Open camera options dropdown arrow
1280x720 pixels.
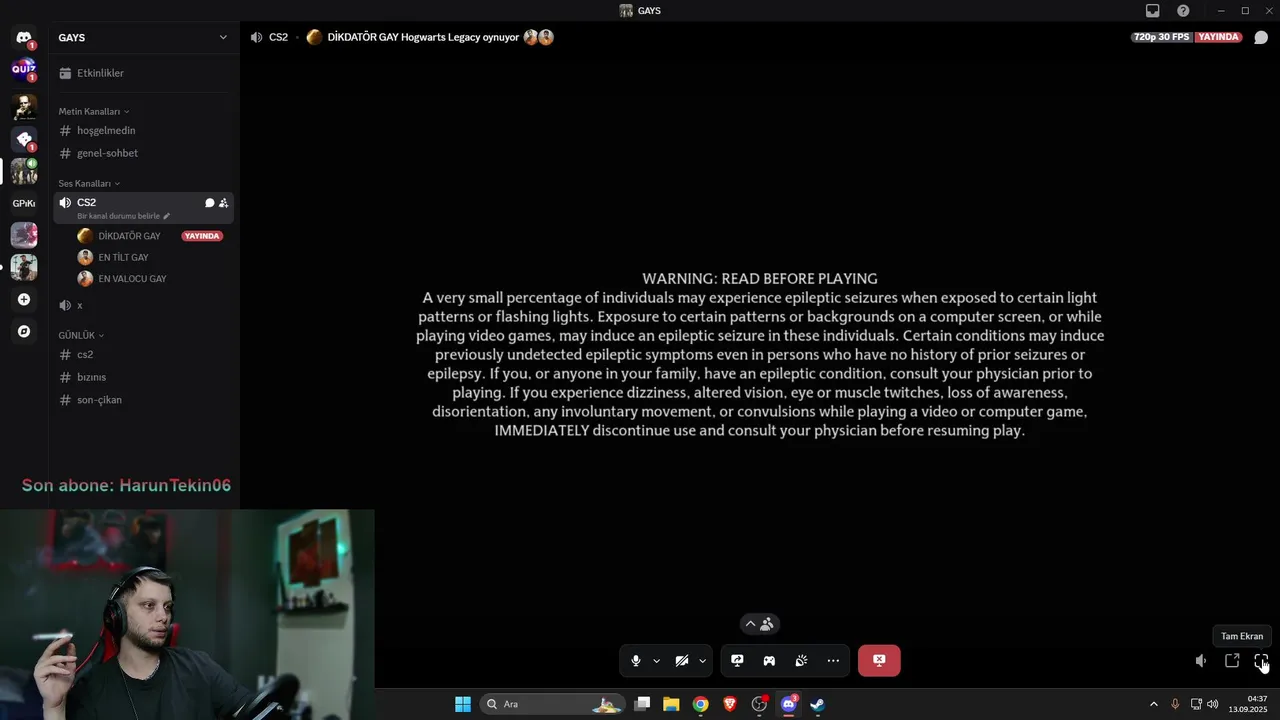pos(702,661)
